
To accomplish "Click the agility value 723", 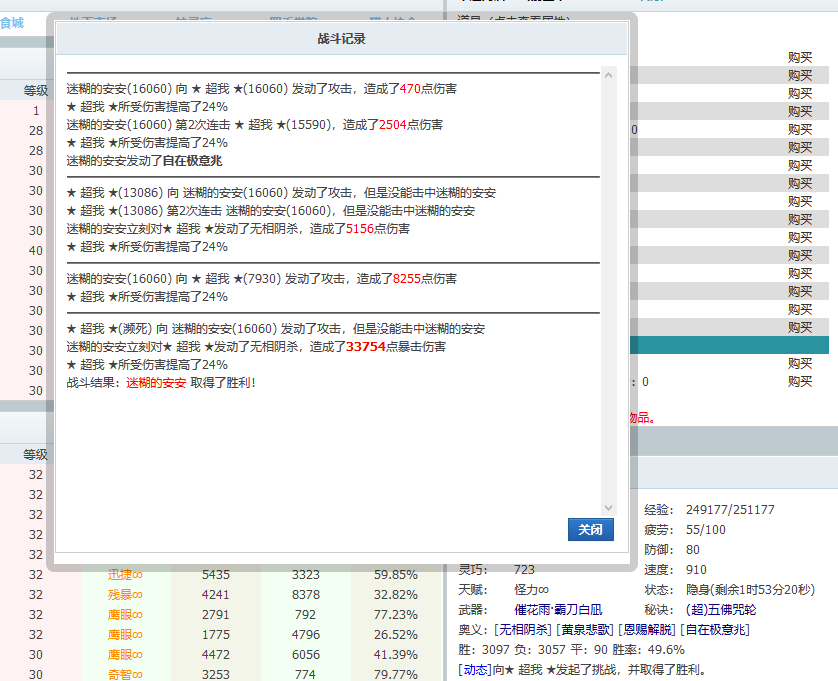I will (524, 570).
